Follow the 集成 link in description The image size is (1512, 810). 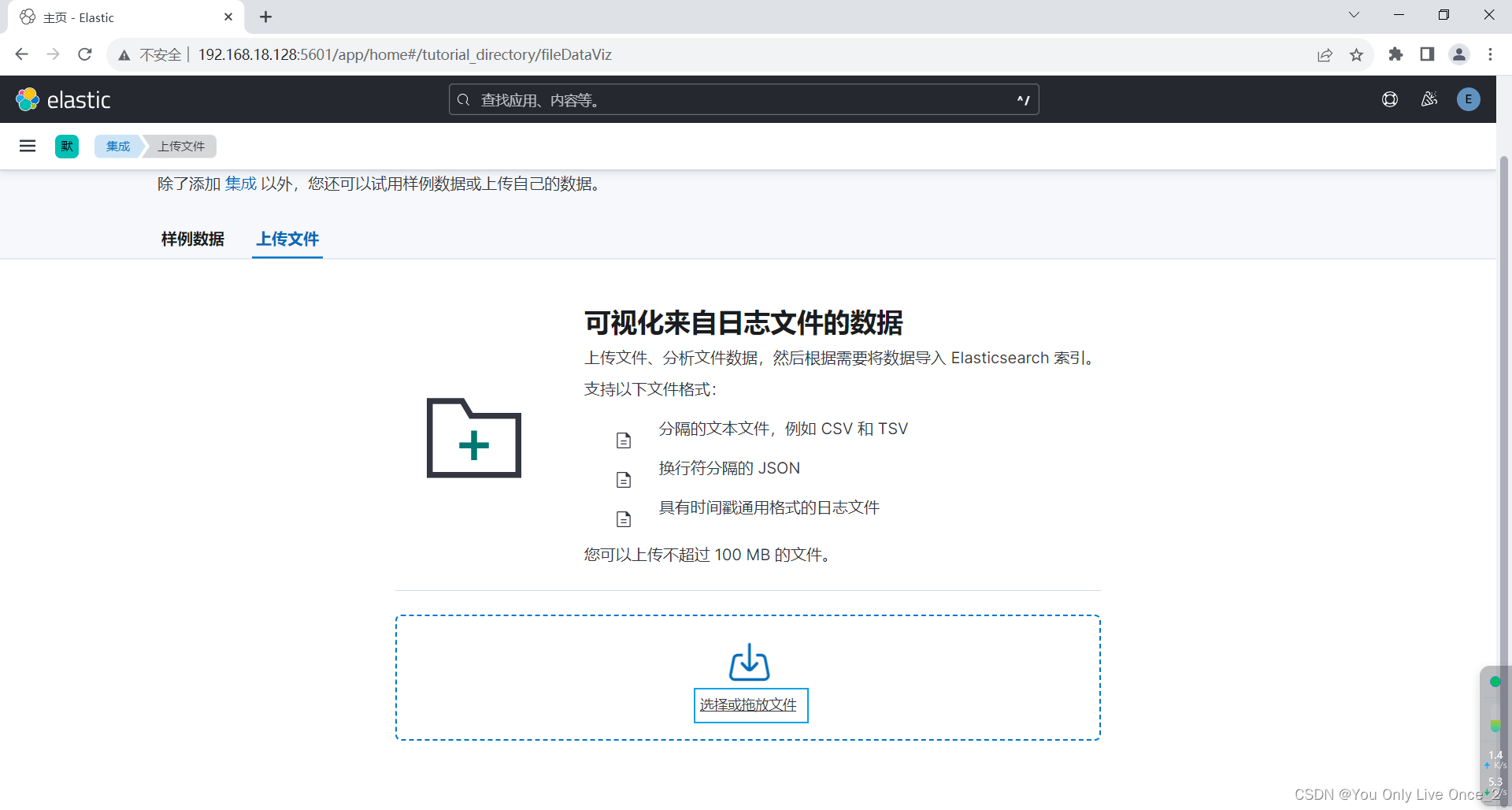[241, 184]
